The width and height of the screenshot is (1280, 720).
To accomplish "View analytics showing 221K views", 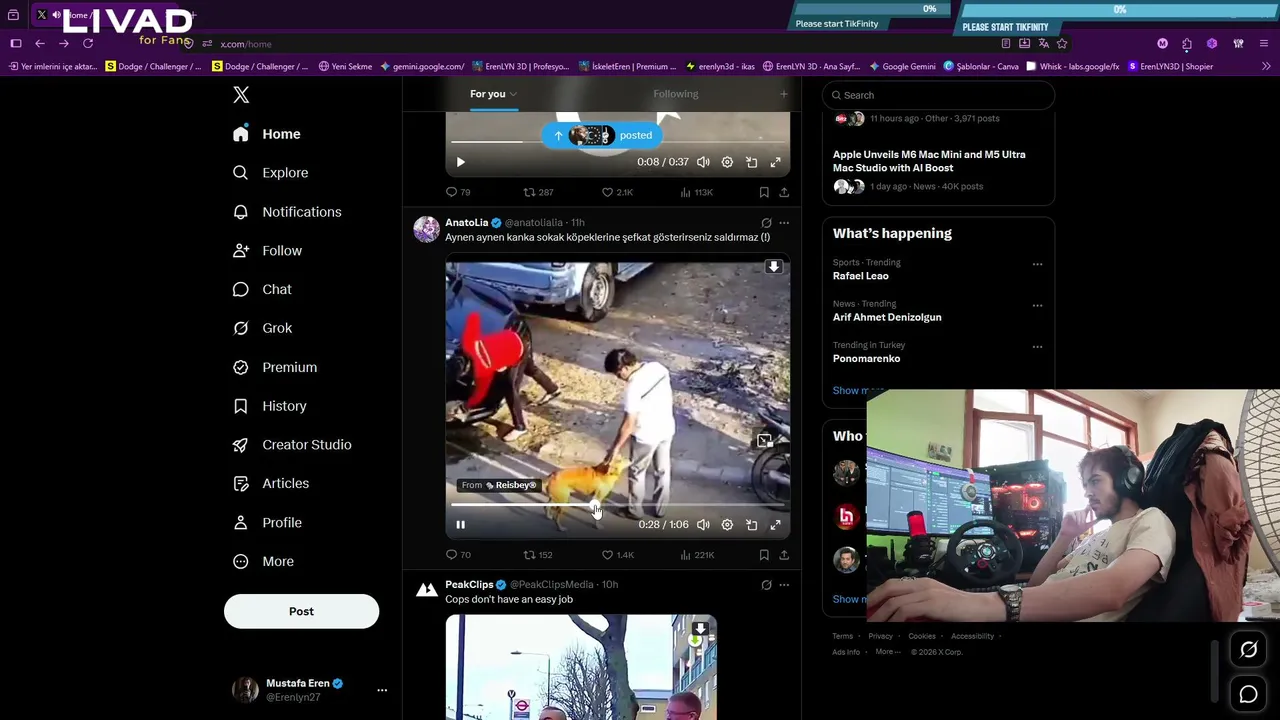I will [x=696, y=555].
